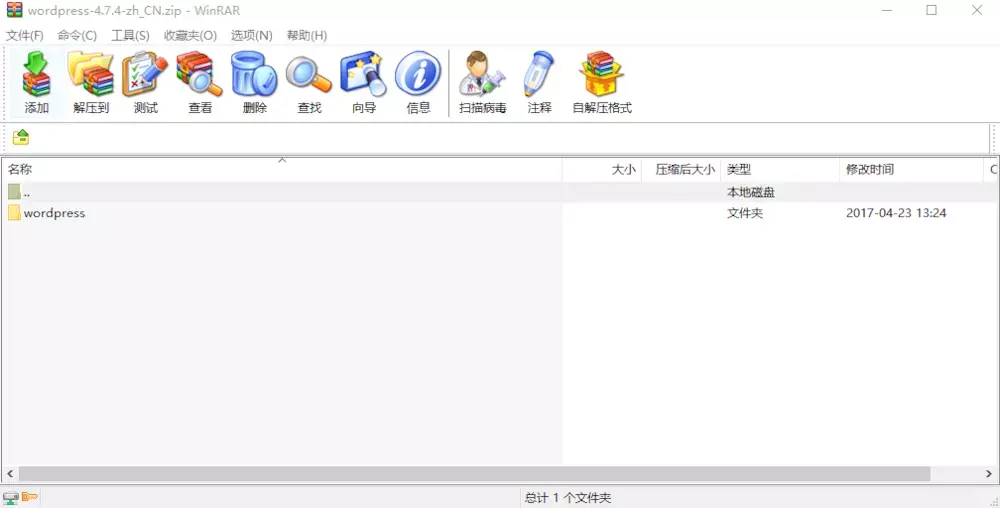Run the Test (测试) archive tool

(145, 83)
